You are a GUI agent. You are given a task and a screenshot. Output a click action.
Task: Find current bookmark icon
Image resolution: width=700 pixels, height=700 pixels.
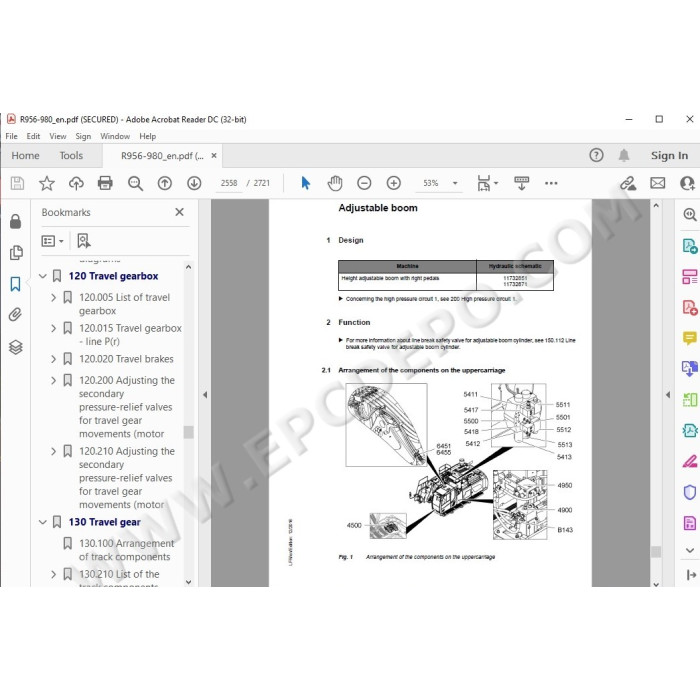[83, 241]
